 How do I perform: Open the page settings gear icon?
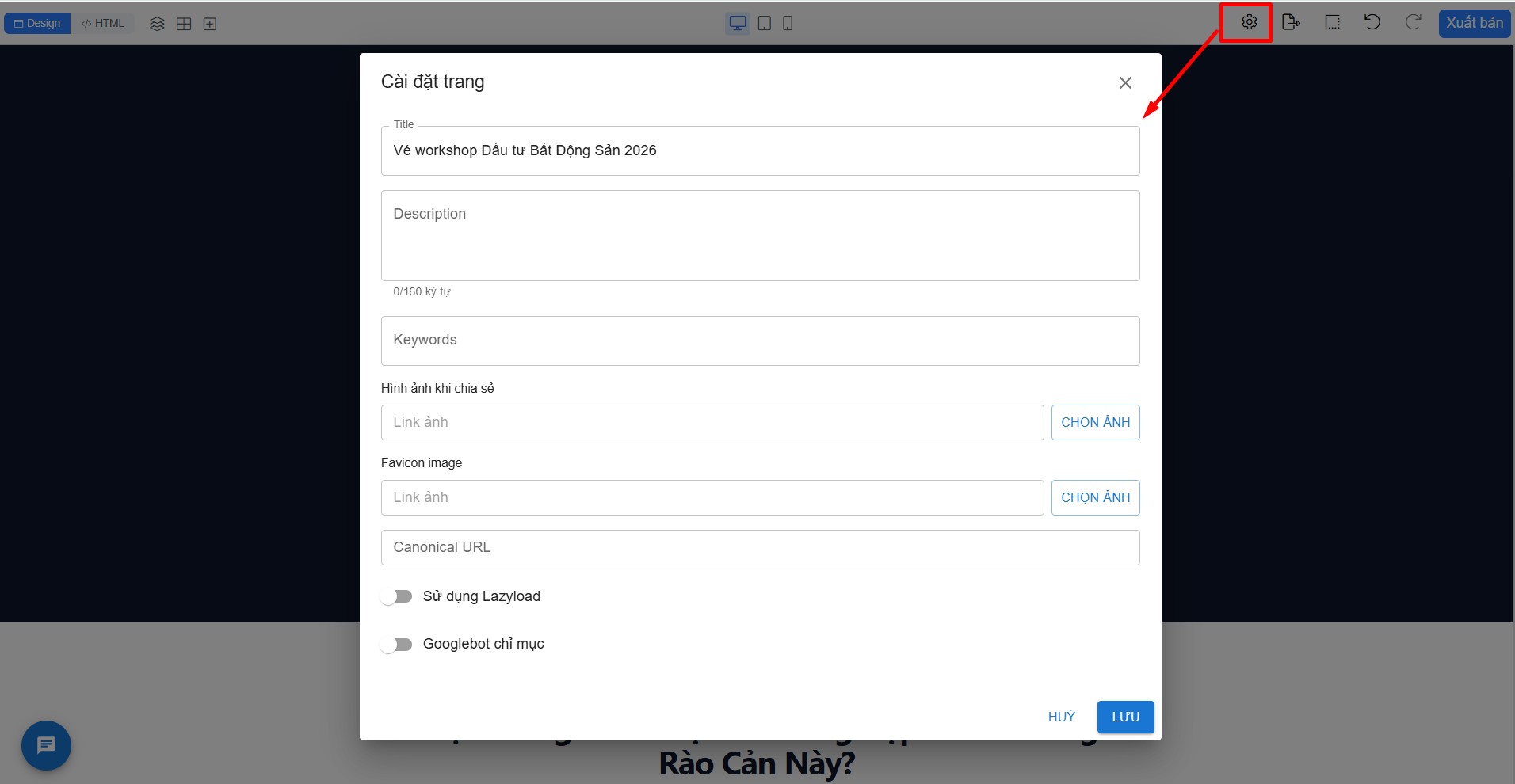pos(1249,23)
